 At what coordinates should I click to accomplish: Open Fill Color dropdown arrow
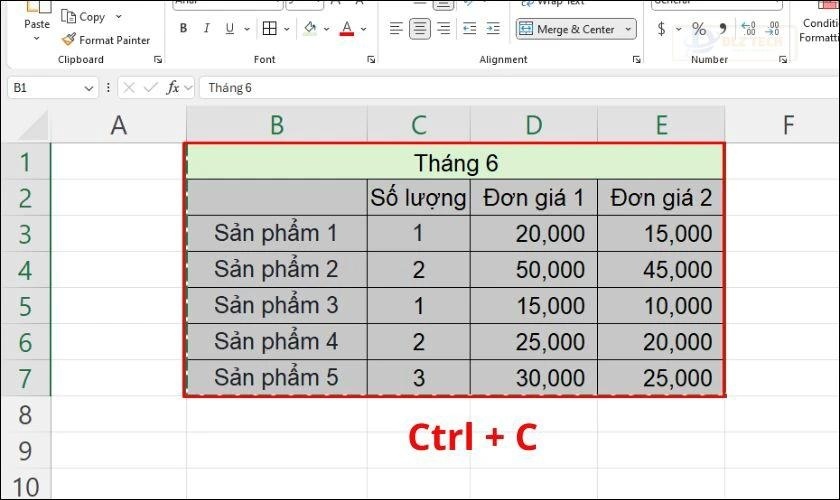[326, 29]
